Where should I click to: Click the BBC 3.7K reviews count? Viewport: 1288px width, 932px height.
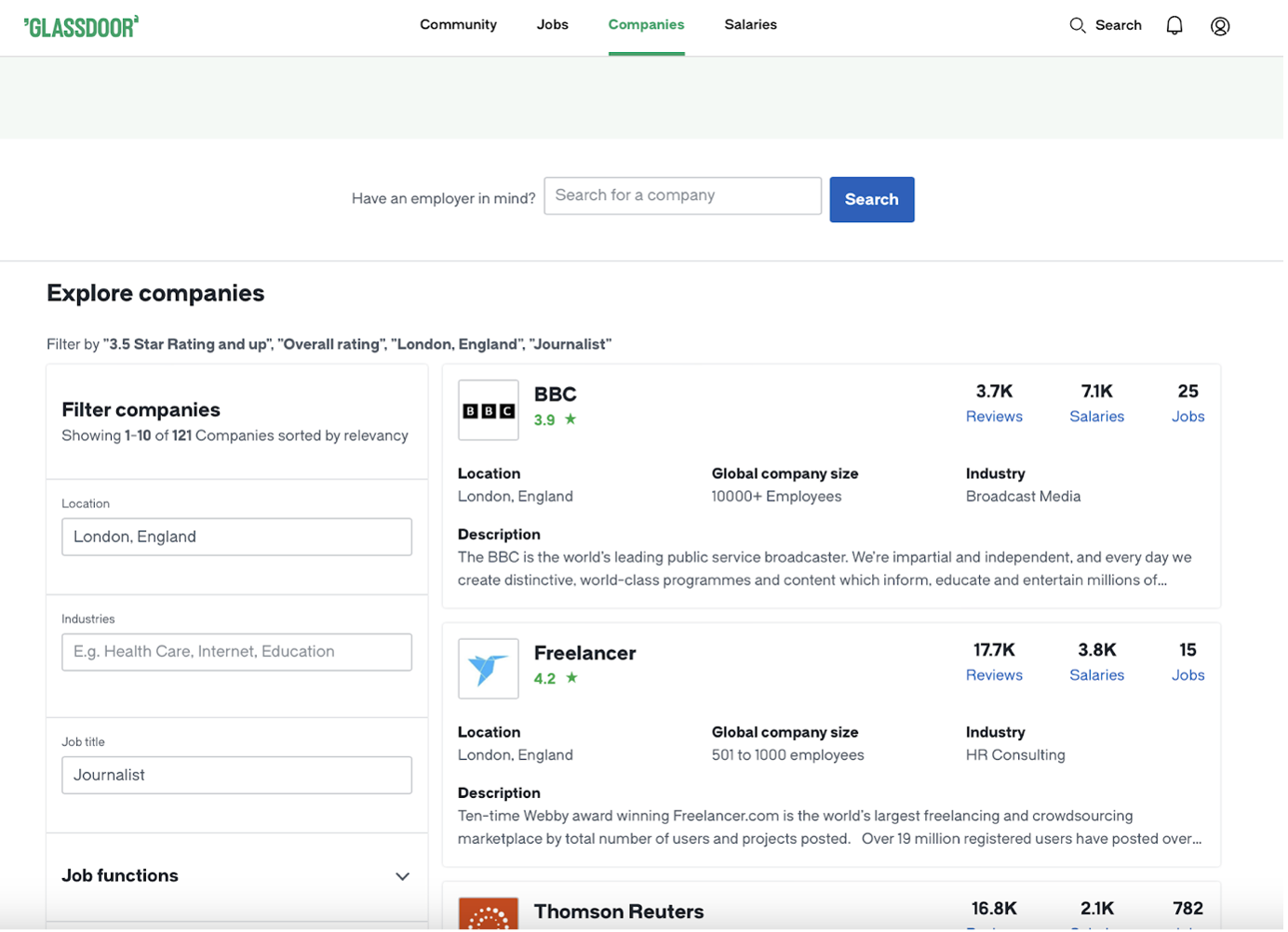pos(997,393)
